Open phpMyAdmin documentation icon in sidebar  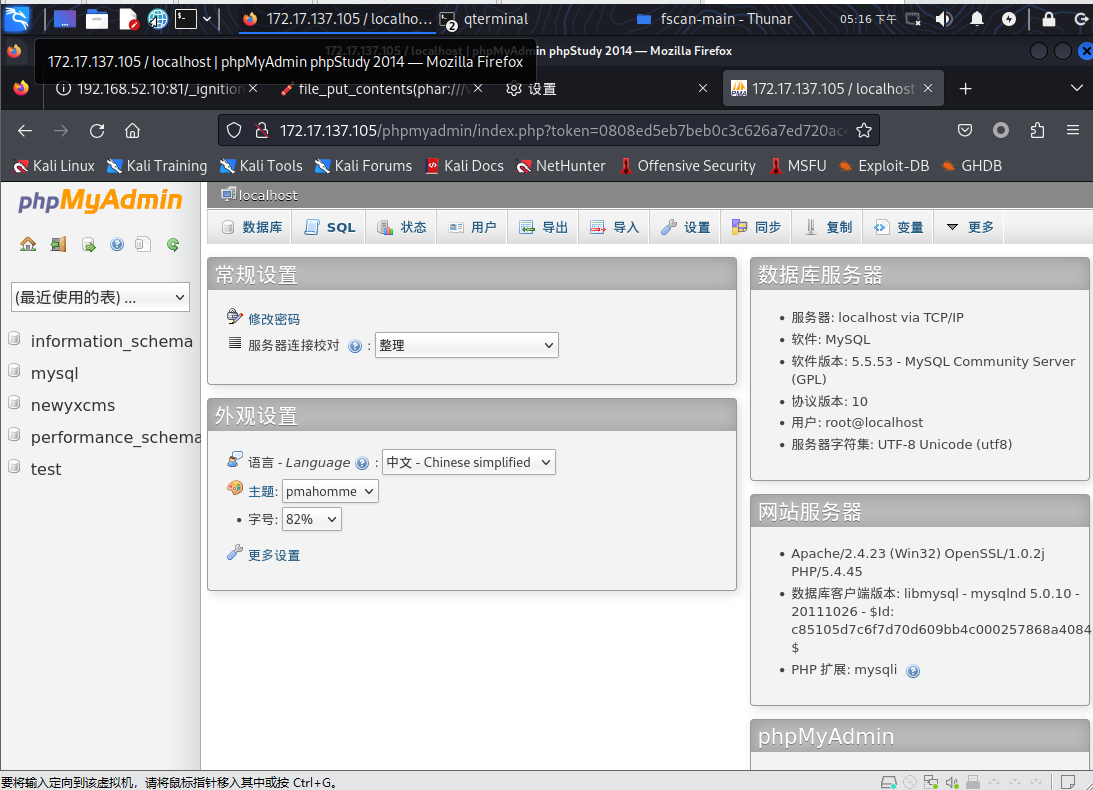pyautogui.click(x=117, y=245)
